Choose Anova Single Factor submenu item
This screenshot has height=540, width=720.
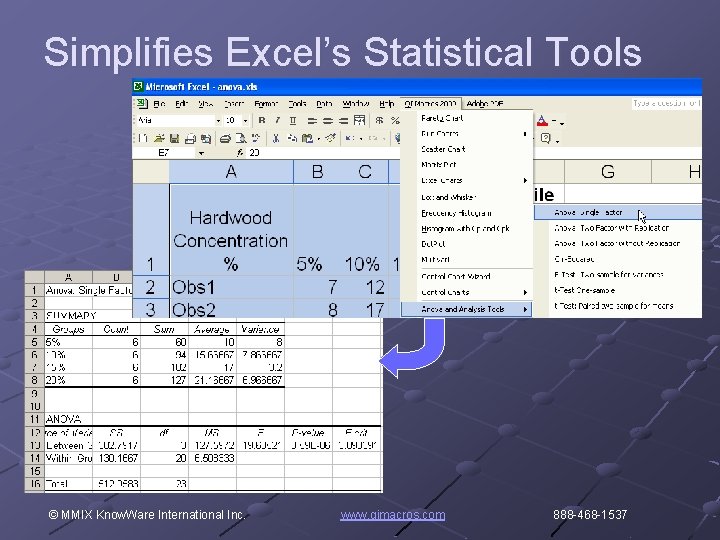618,212
